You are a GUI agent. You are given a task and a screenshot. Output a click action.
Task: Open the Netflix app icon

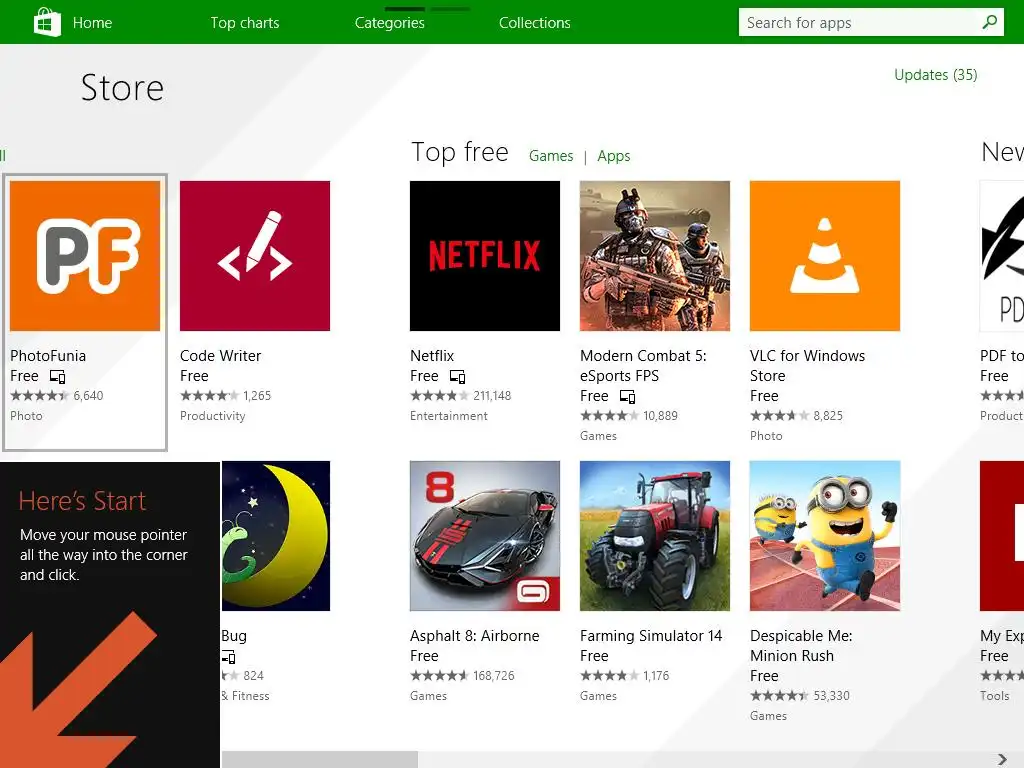pos(485,256)
